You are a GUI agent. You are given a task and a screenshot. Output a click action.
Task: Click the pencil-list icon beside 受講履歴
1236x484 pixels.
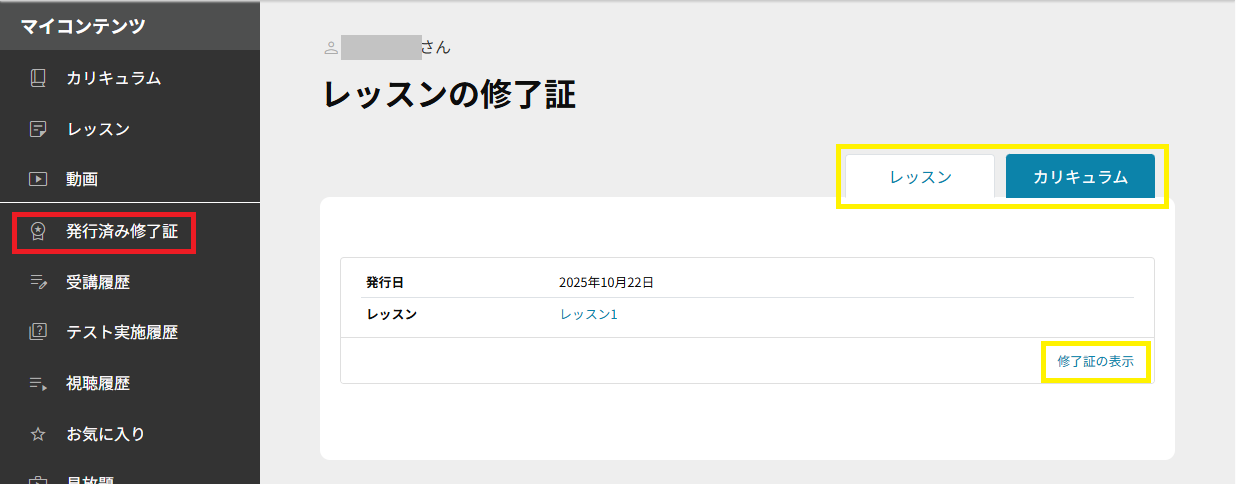(x=38, y=282)
